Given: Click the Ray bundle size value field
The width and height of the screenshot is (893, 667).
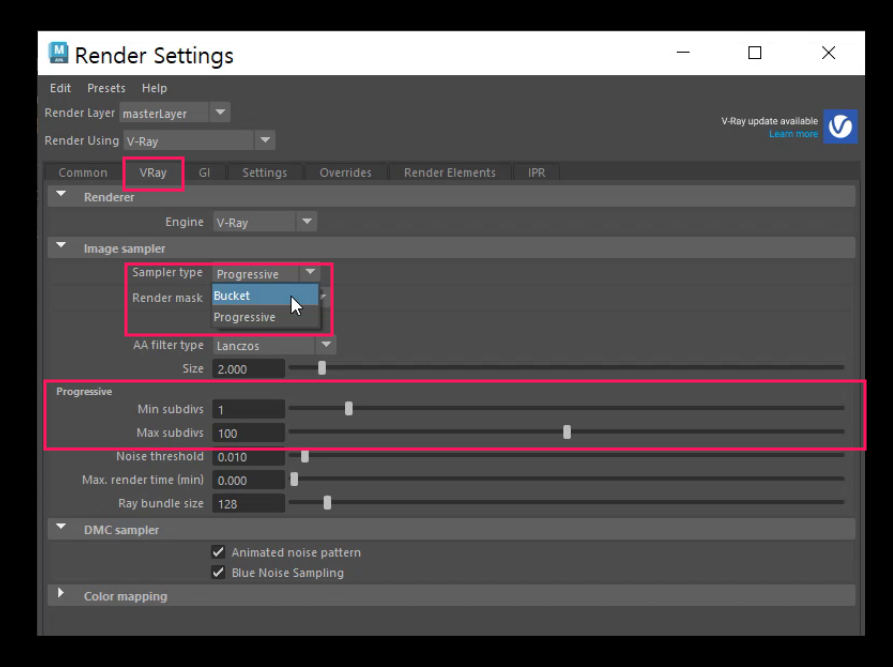Looking at the screenshot, I should pyautogui.click(x=248, y=504).
